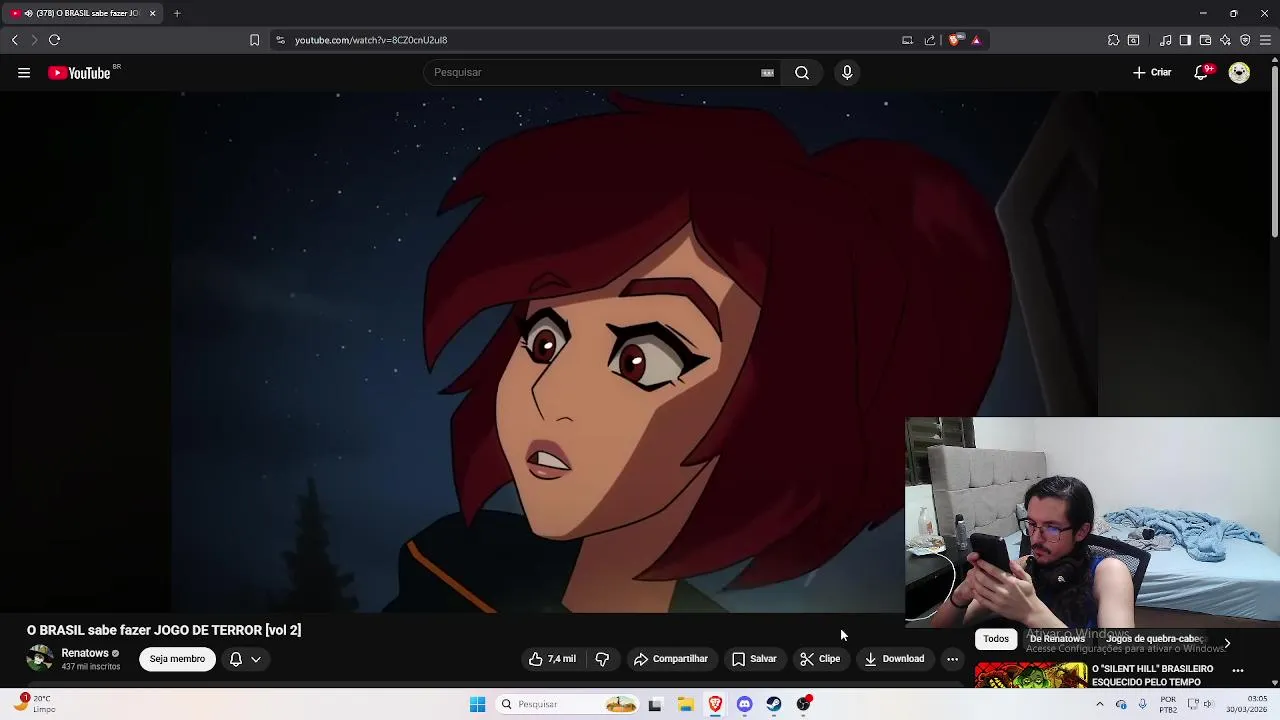Image resolution: width=1280 pixels, height=720 pixels.
Task: Select the O BRASIL sabe fazer tab
Action: 82,13
